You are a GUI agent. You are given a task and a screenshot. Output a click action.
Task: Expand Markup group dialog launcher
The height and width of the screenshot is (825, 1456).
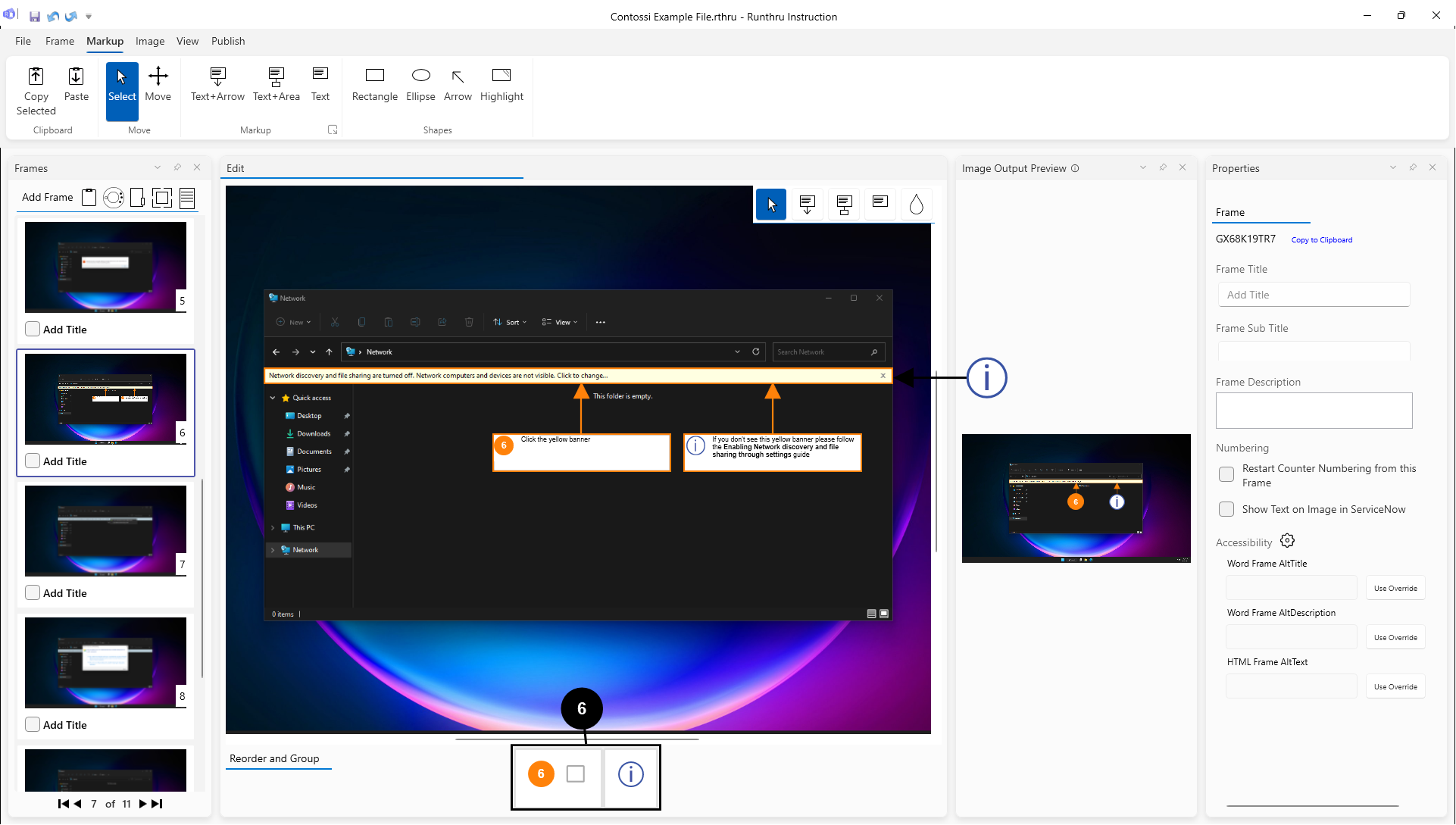point(332,130)
